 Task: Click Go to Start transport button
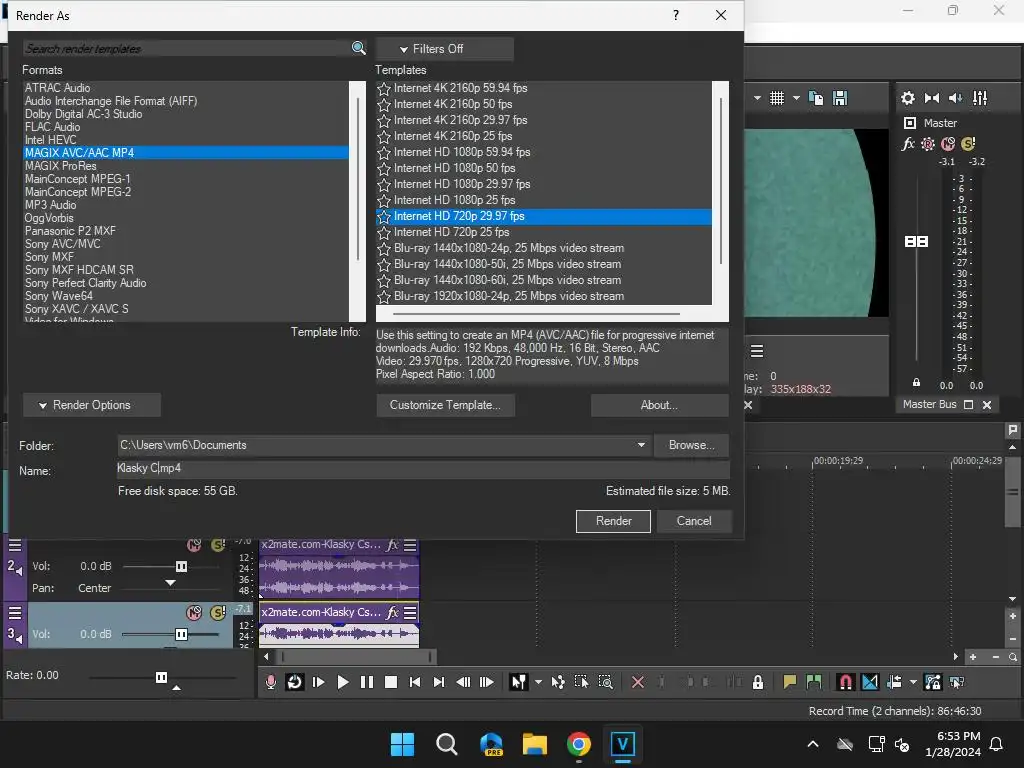coord(415,682)
